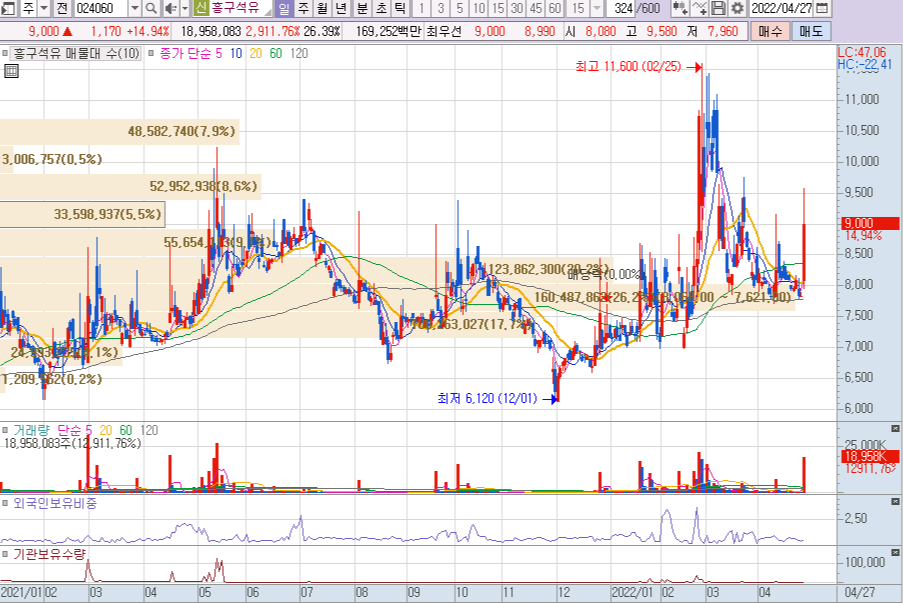Viewport: 903px width, 603px height.
Task: Expand the 주 market type dropdown
Action: click(x=44, y=8)
